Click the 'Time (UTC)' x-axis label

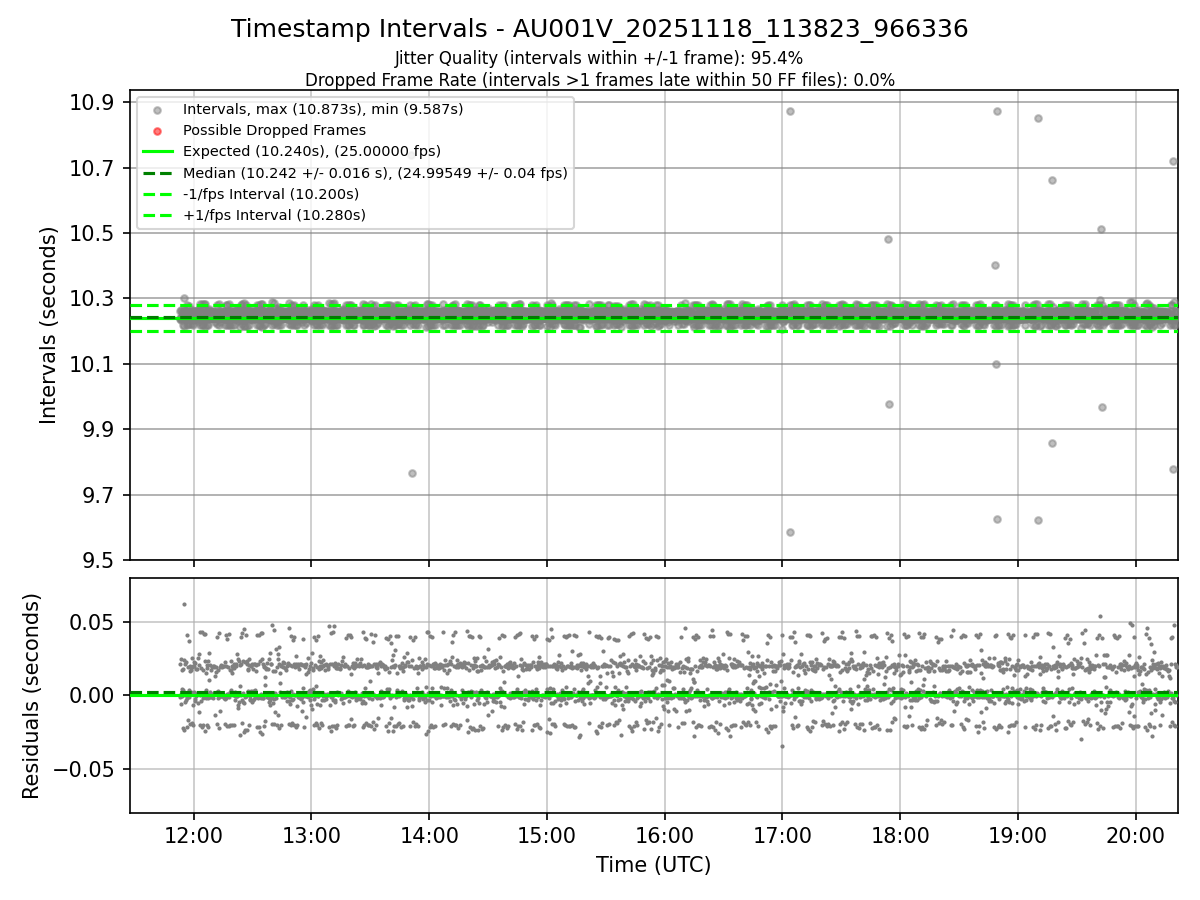[653, 865]
